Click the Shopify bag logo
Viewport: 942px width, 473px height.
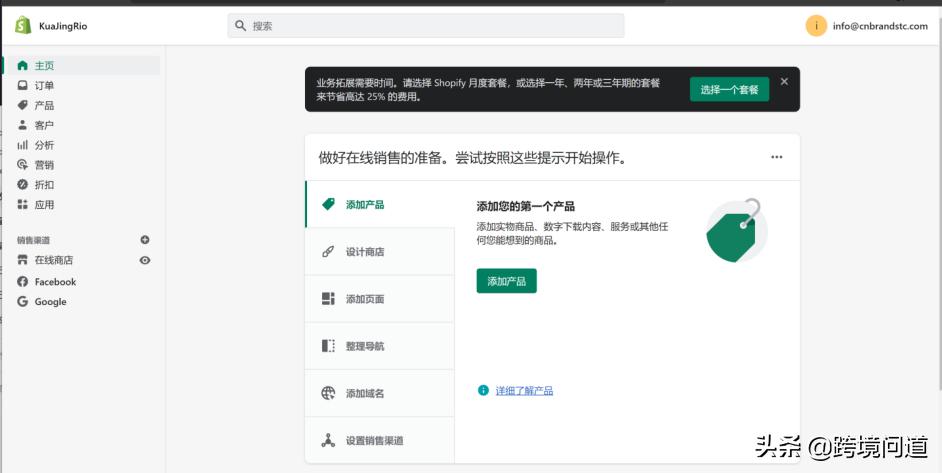pos(23,25)
